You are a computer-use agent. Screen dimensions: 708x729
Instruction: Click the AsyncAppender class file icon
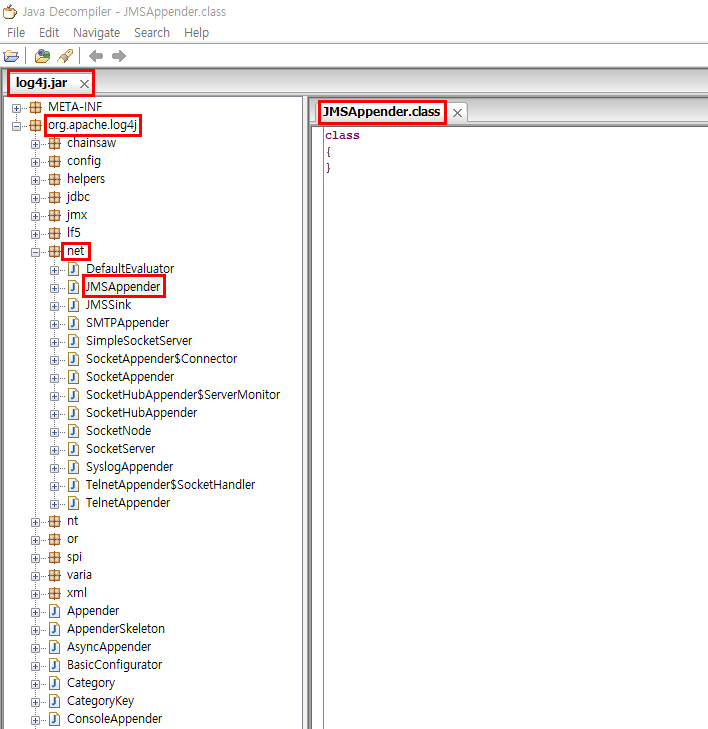click(x=54, y=647)
